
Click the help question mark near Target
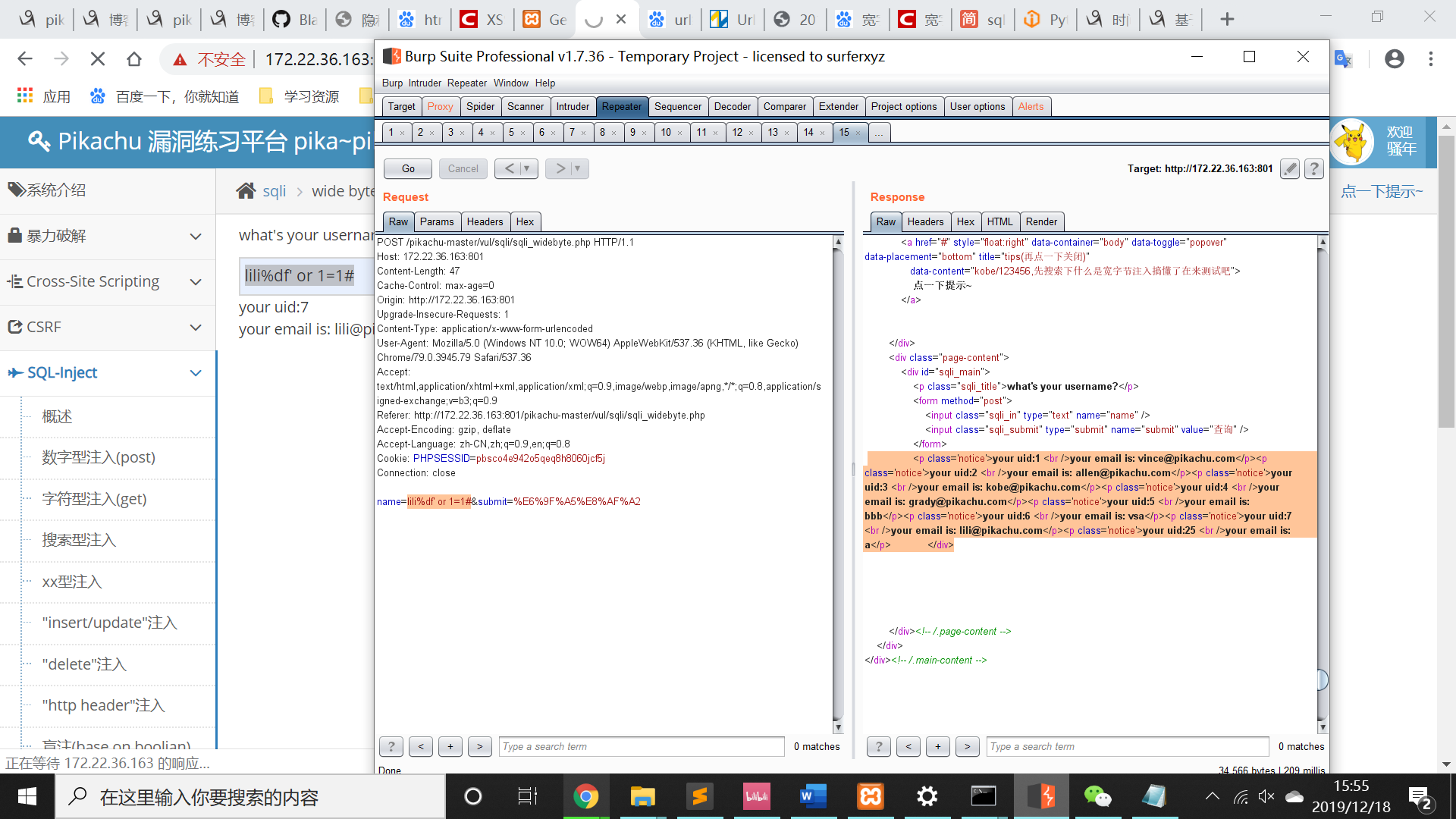point(1314,168)
